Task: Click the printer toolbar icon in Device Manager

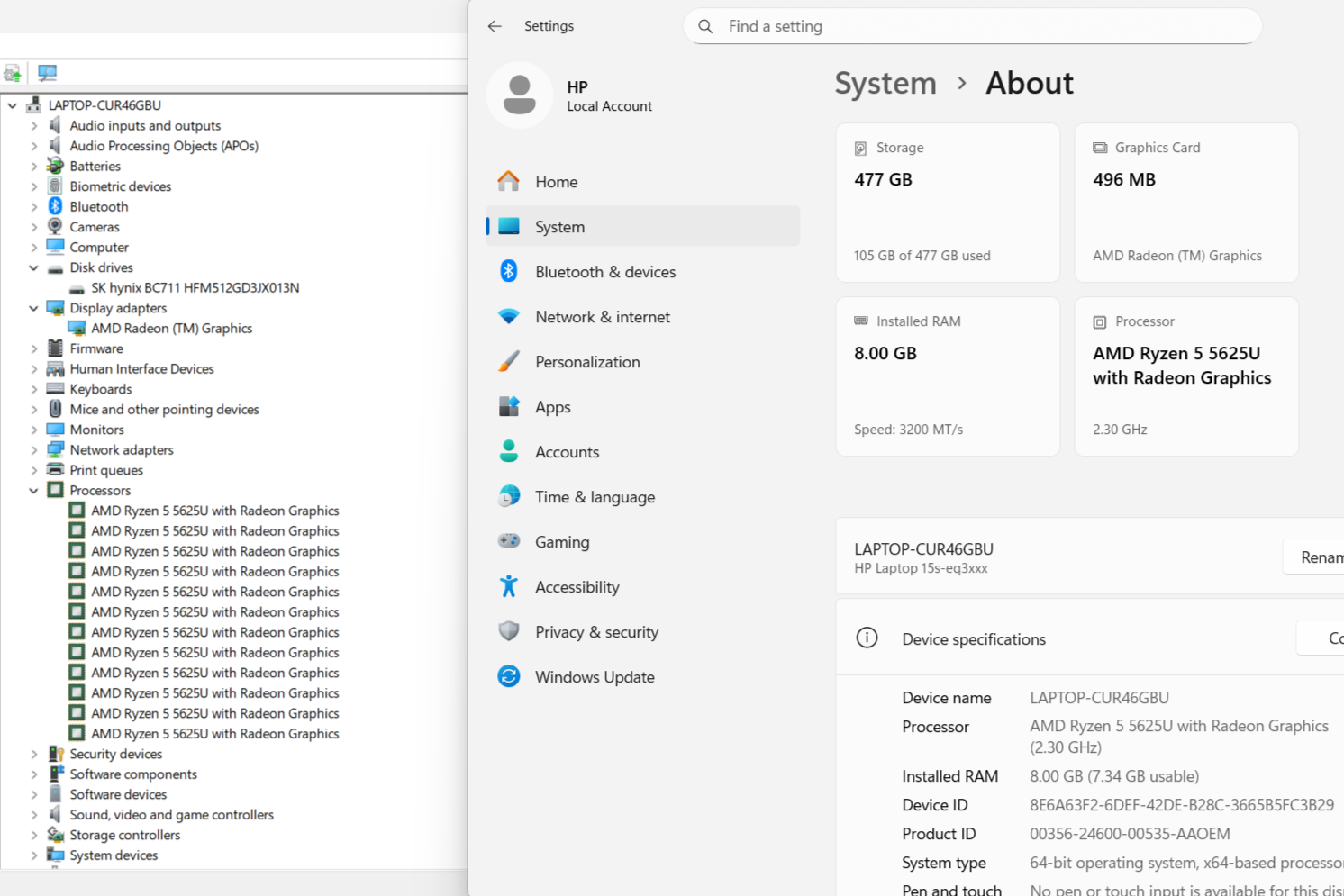Action: [12, 73]
